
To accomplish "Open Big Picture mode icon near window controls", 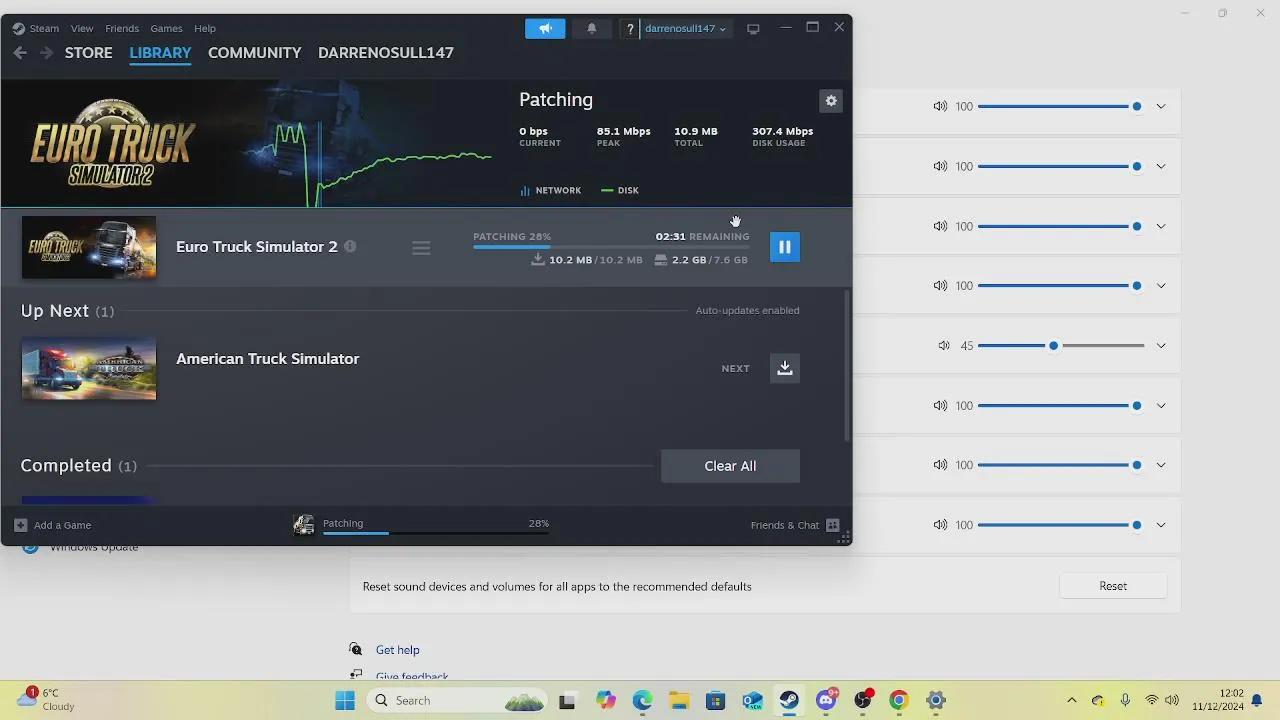I will (x=753, y=28).
